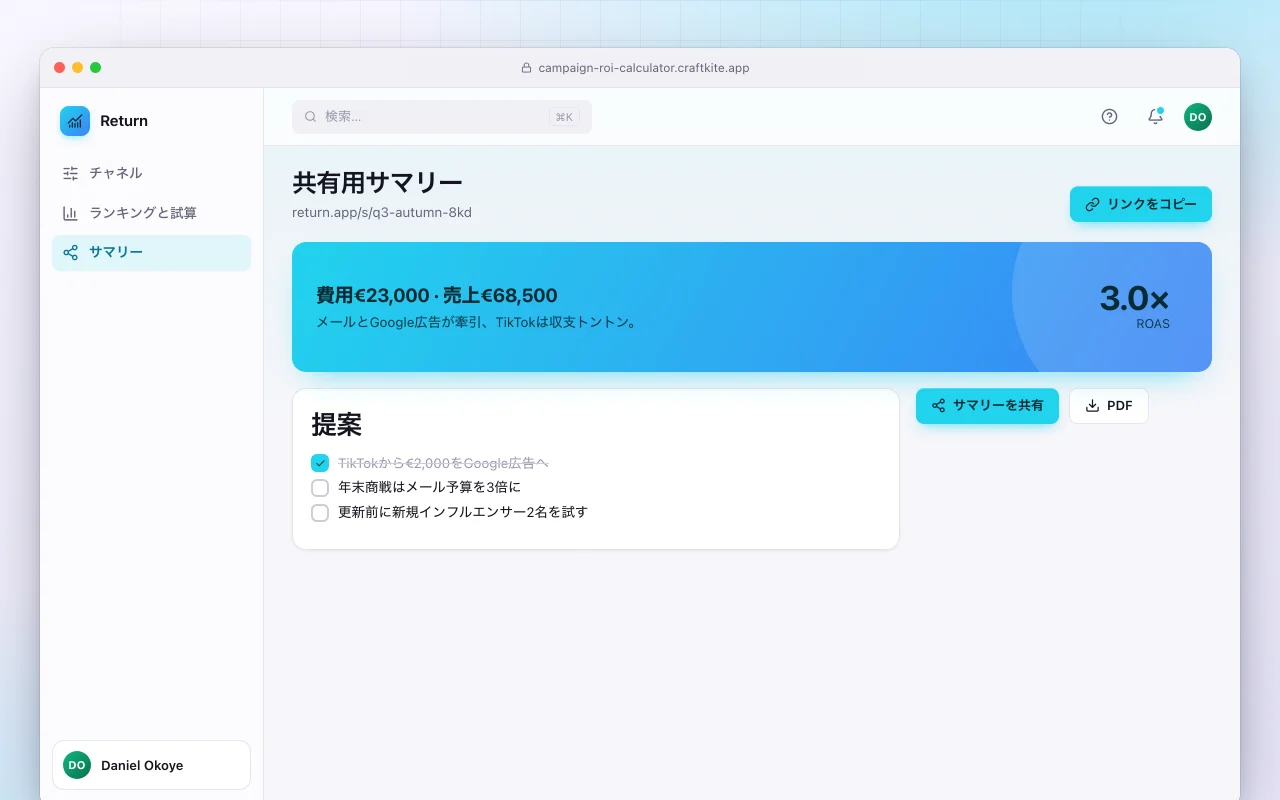Uncheck the TikTokから€2,000をGoogle広告へ checkbox

click(x=320, y=463)
